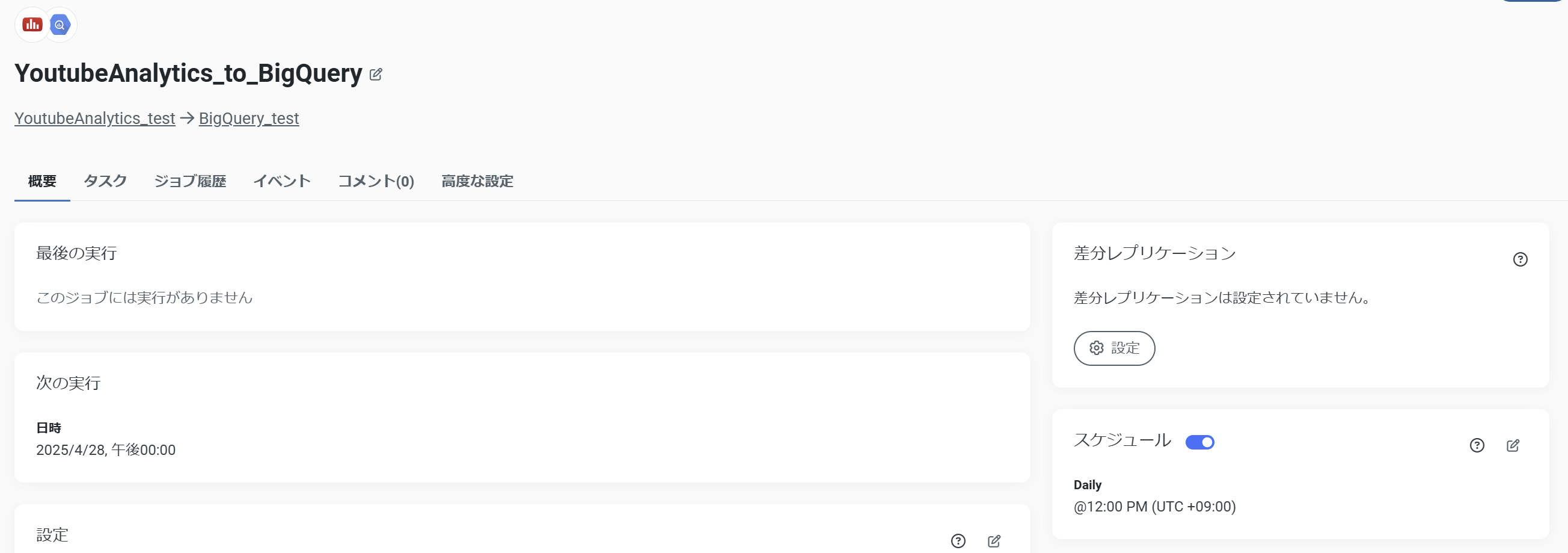Open the BigQuery_test destination link
The height and width of the screenshot is (553, 1568).
point(249,118)
